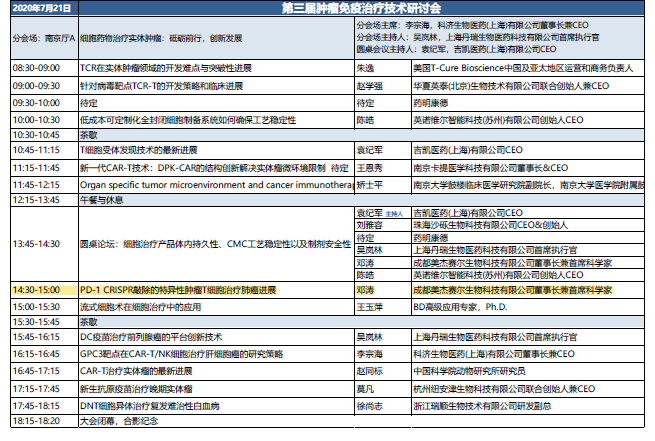Screen dimensions: 655x441
Task: Click topic "DNT细胞异体治疗复发难治性白血病"
Action: click(150, 406)
